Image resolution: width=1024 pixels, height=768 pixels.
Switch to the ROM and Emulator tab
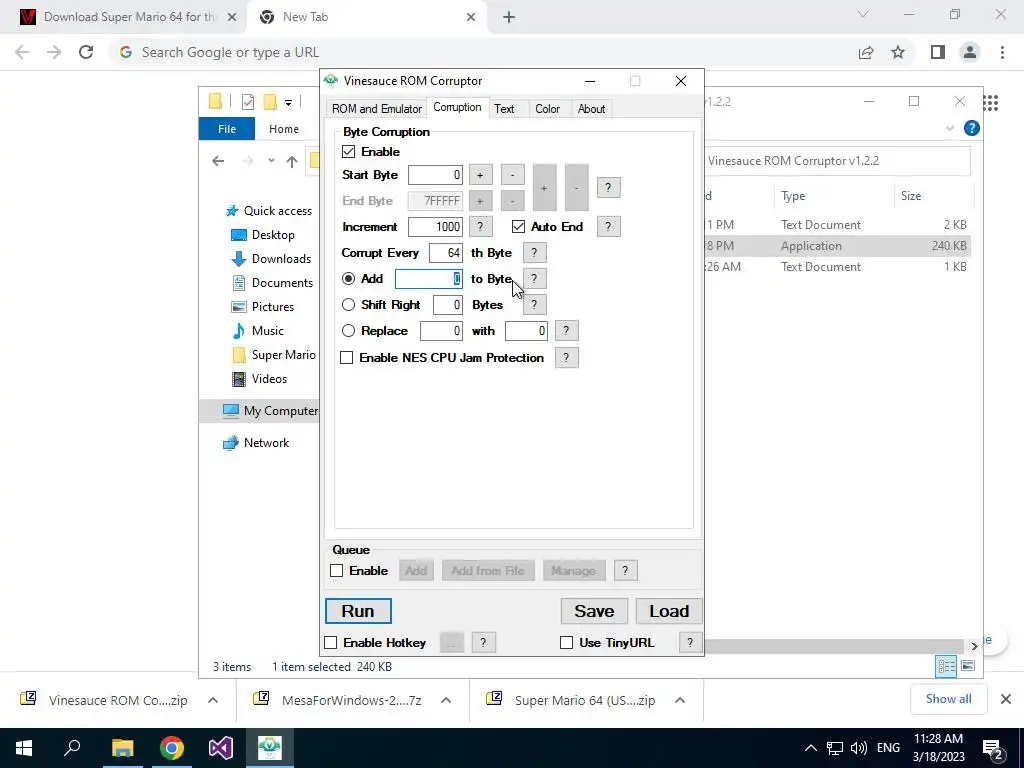point(377,109)
